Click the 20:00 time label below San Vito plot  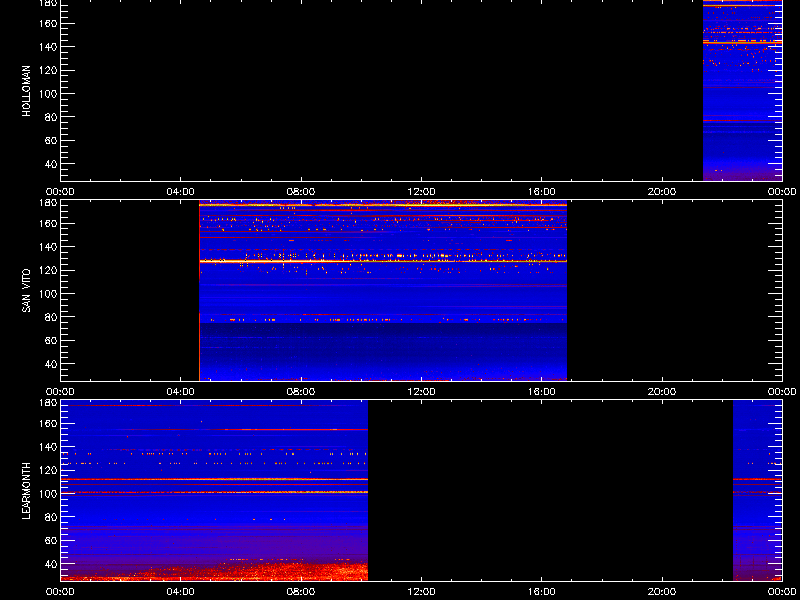point(662,392)
